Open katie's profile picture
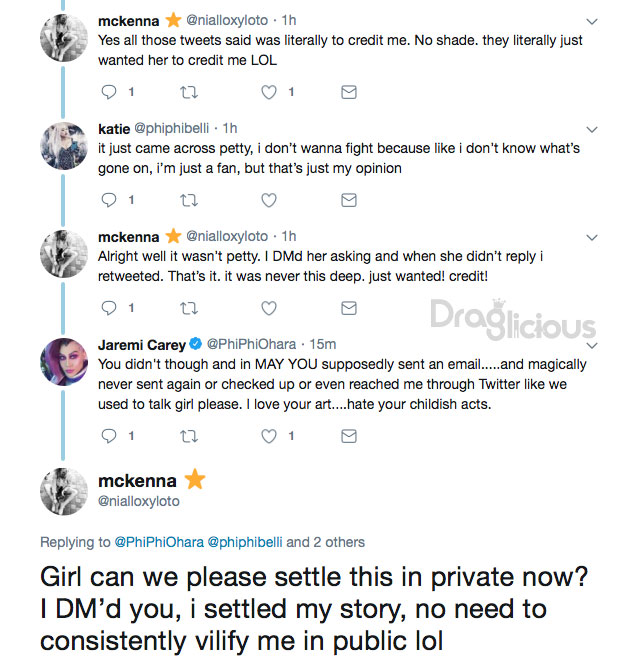This screenshot has width=639, height=667. [x=64, y=146]
